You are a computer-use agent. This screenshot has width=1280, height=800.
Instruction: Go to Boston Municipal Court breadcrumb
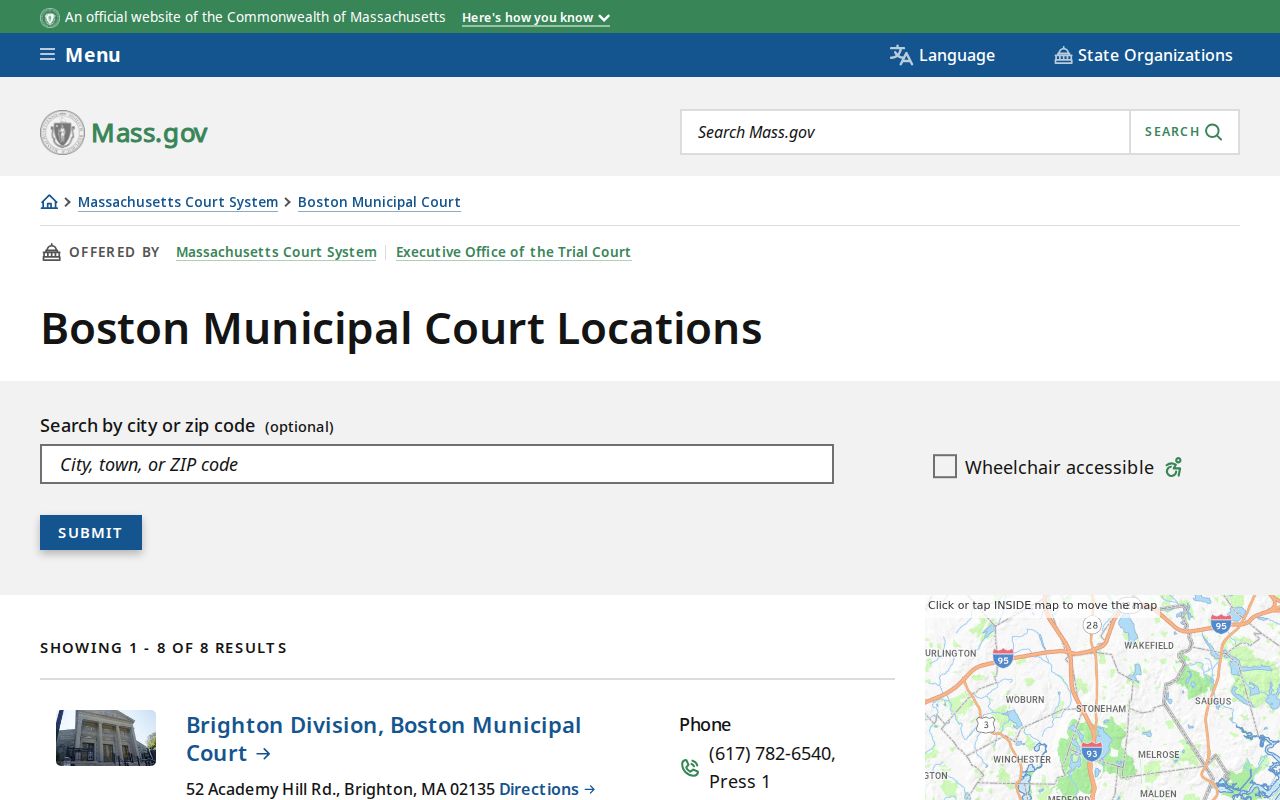pos(379,202)
